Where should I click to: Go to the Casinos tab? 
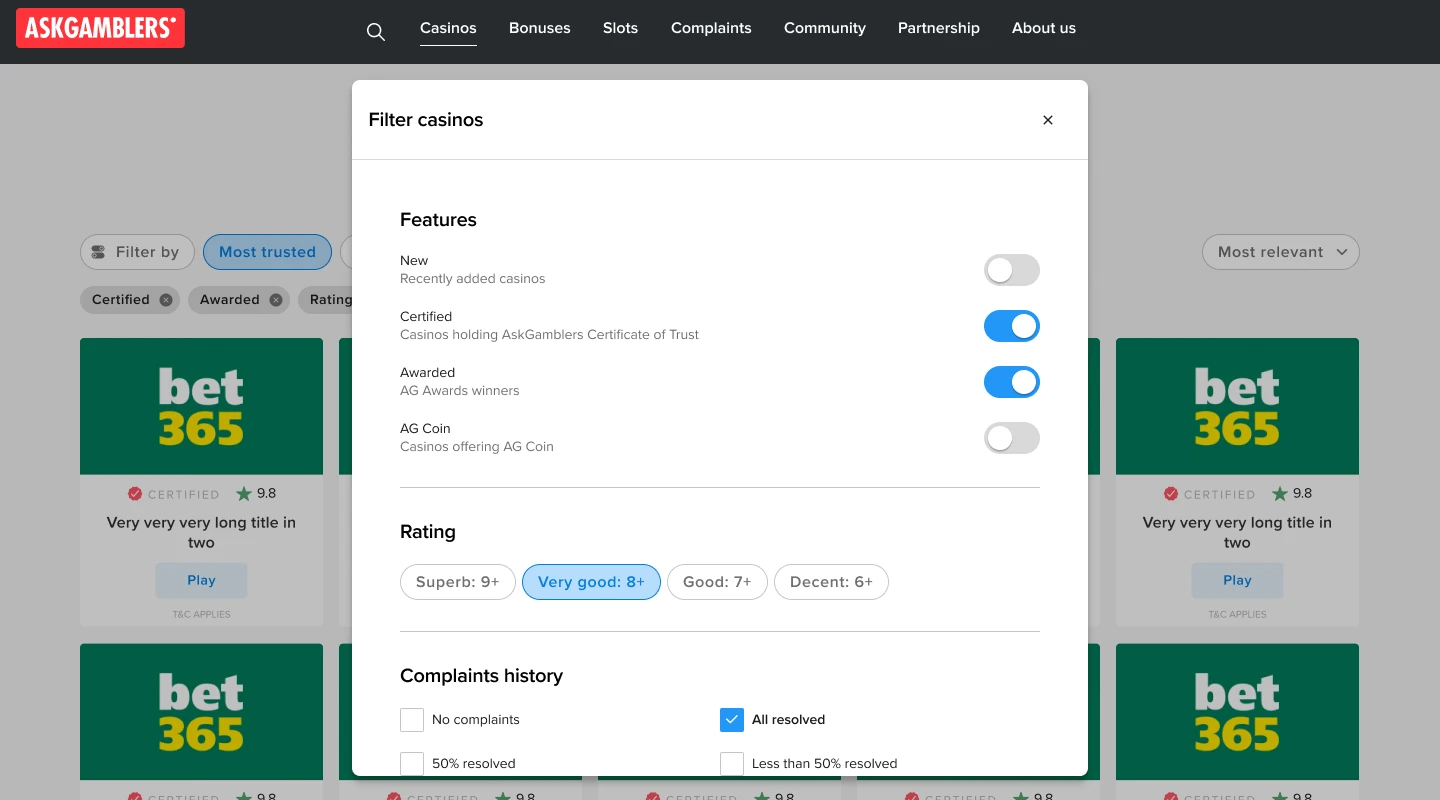448,28
